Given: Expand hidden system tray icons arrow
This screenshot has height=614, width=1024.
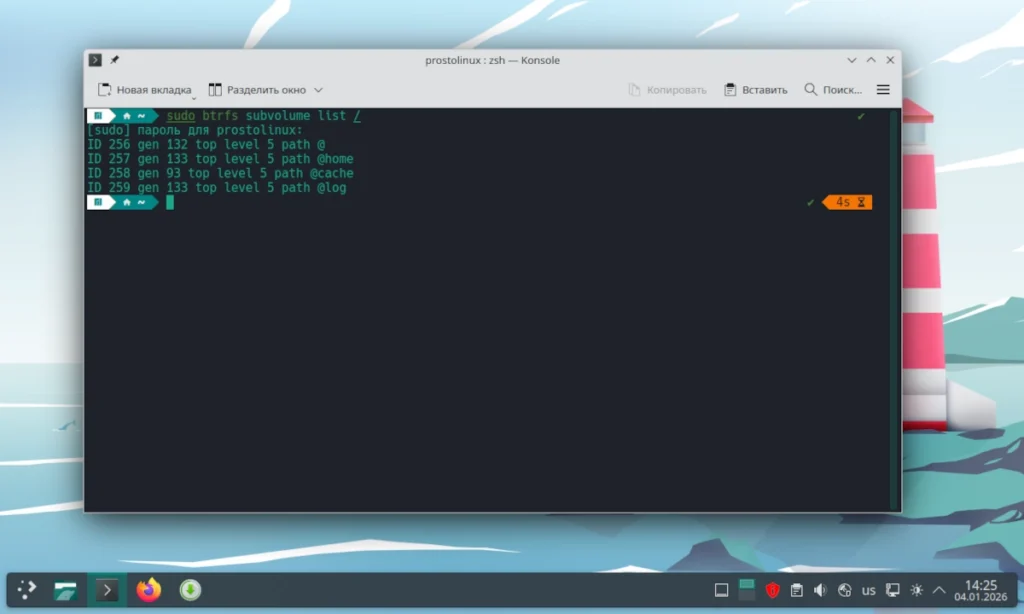Looking at the screenshot, I should [x=939, y=590].
